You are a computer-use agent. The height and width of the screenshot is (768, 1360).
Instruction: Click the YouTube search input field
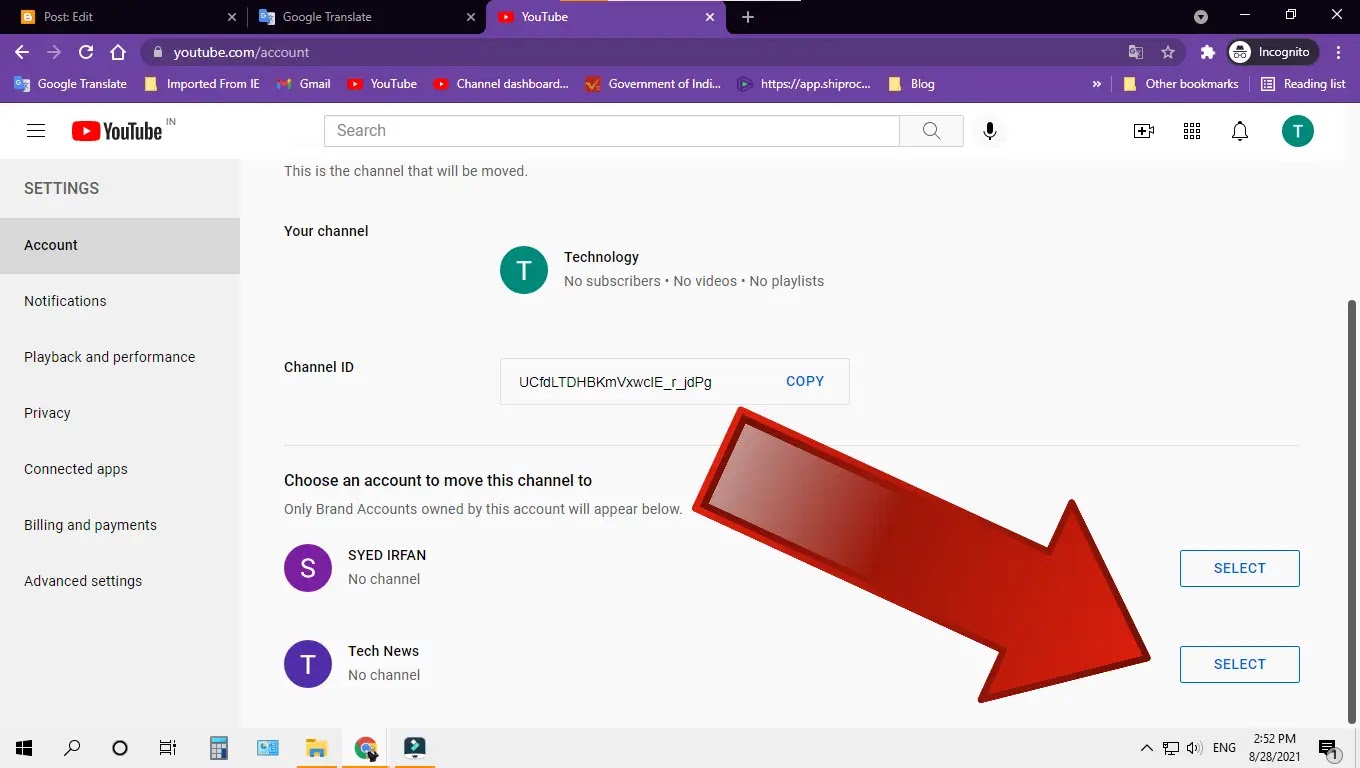coord(612,131)
